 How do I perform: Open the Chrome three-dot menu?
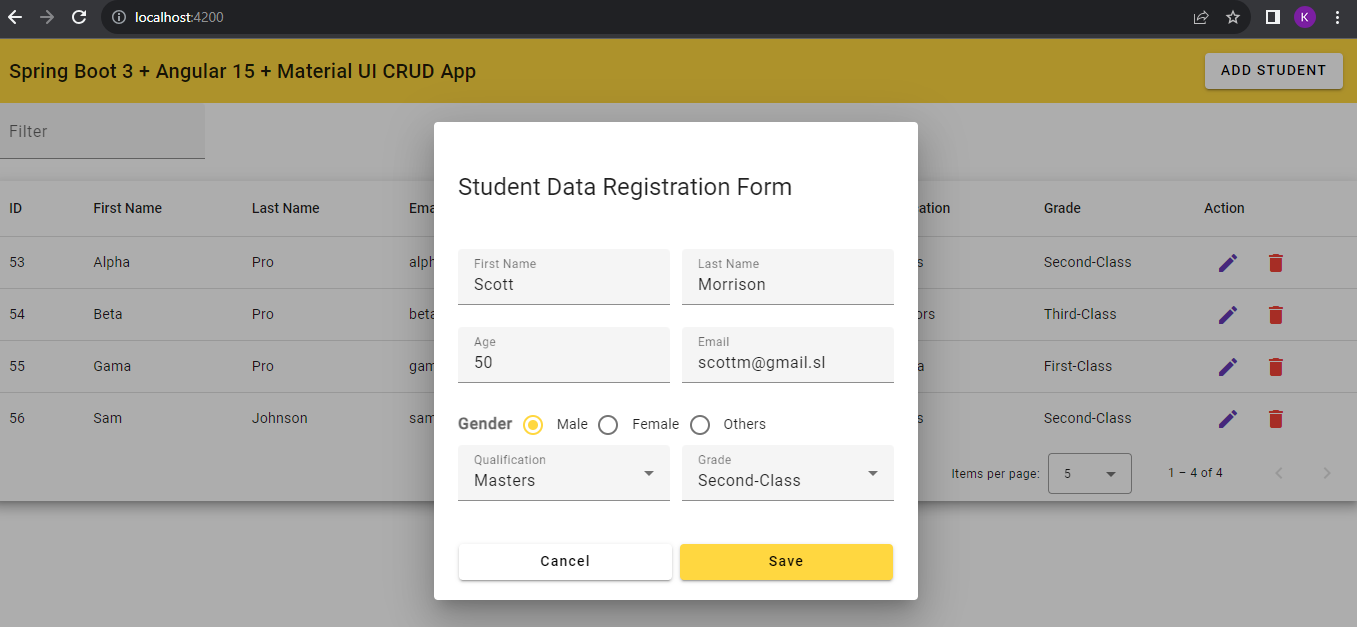(x=1338, y=17)
